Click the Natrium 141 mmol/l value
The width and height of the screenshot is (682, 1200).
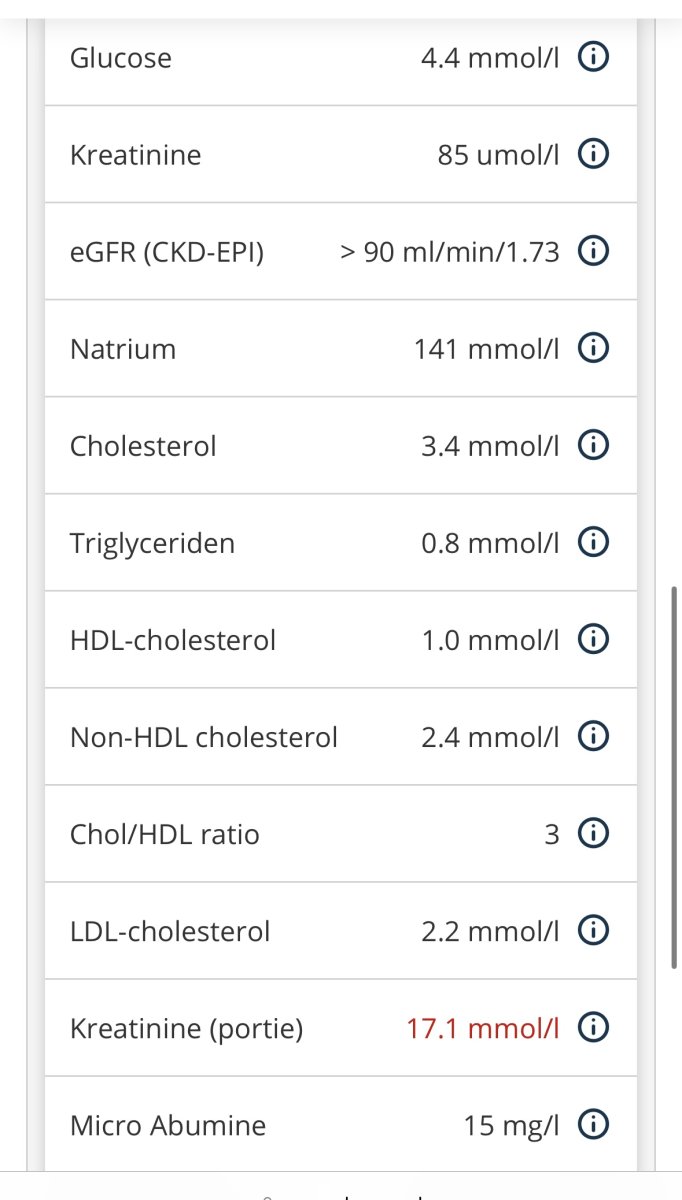click(x=486, y=349)
